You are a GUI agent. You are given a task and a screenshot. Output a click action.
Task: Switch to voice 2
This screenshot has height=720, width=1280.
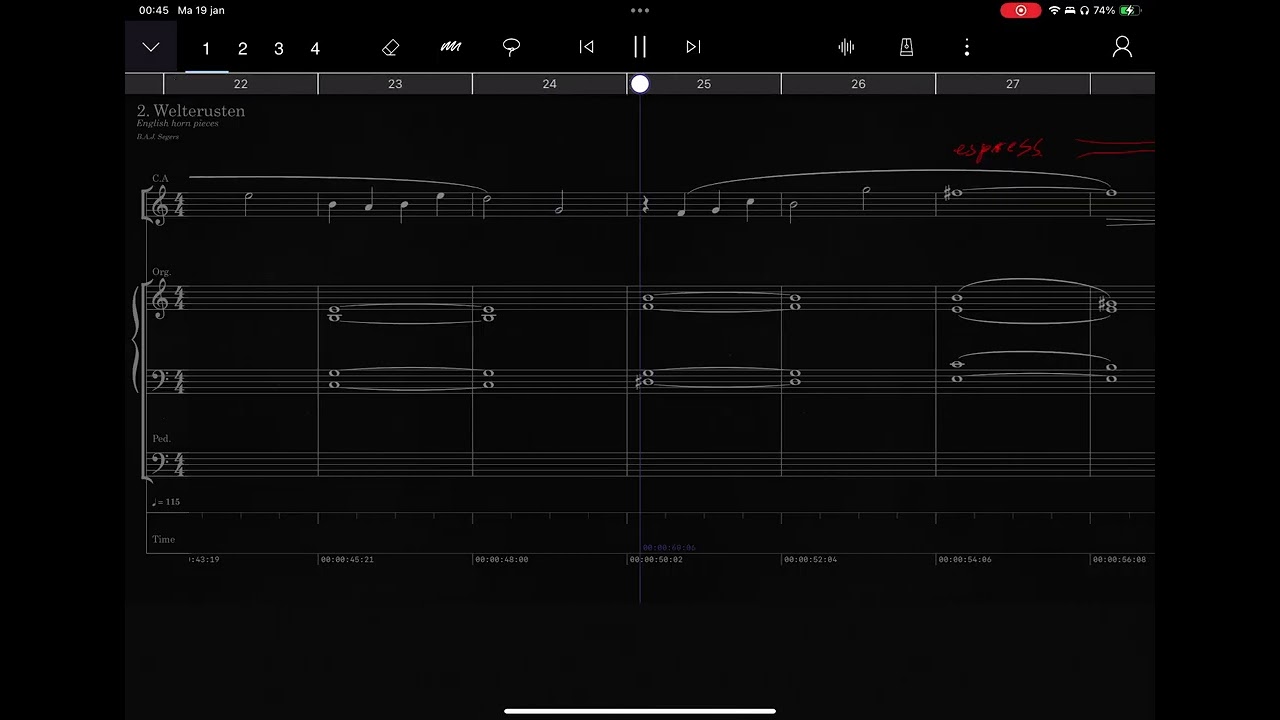point(242,49)
